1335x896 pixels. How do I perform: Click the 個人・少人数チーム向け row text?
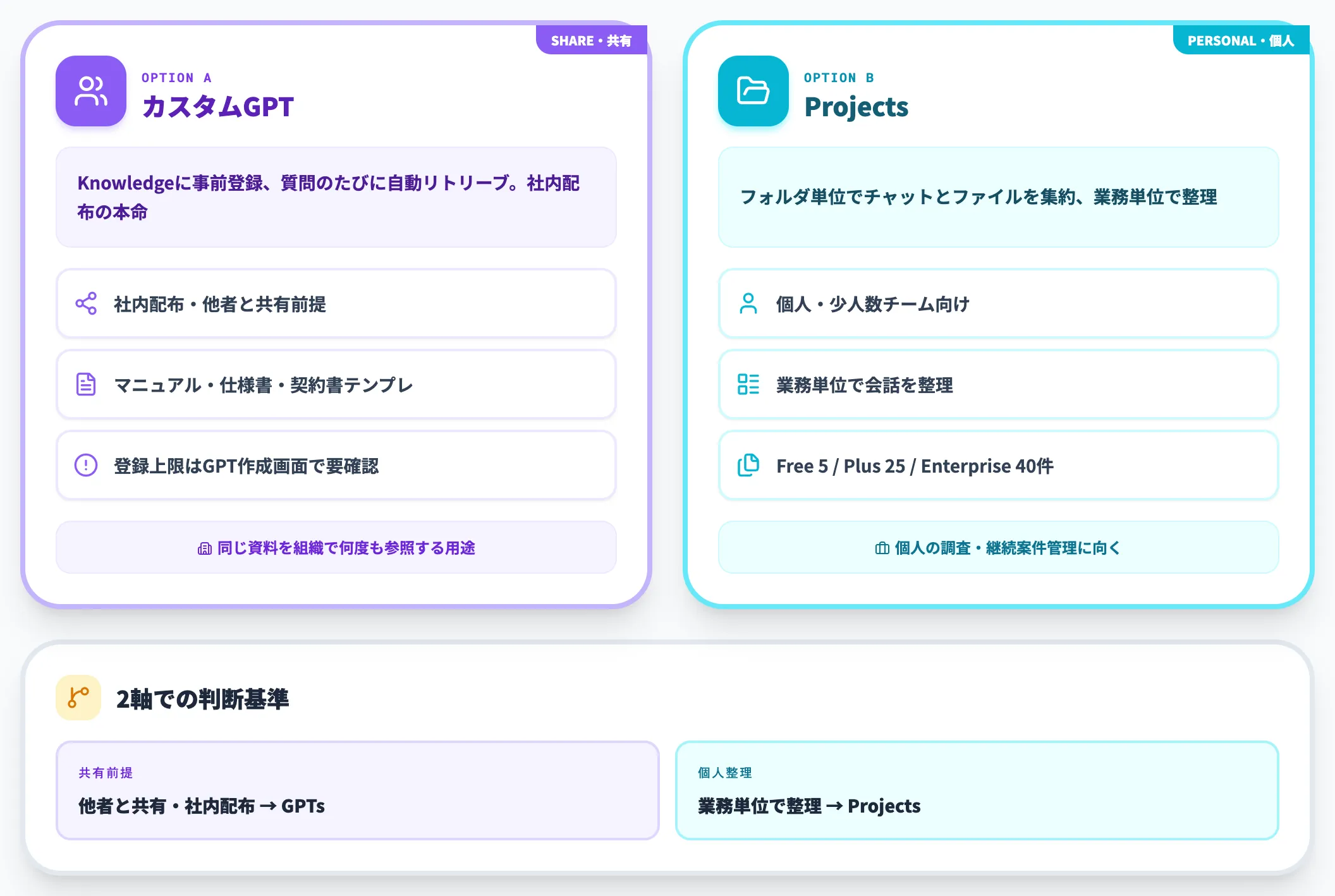[873, 305]
